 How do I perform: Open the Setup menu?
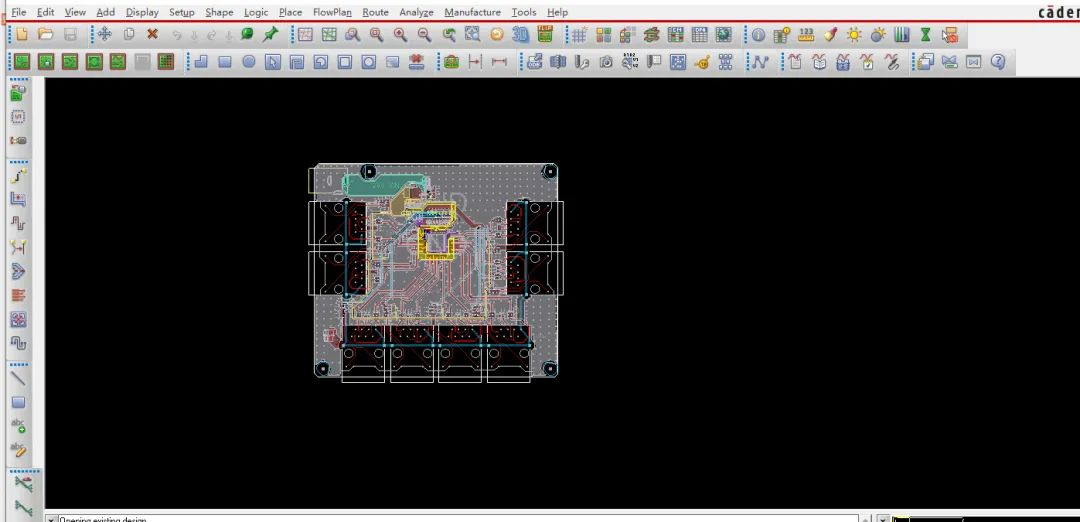point(182,12)
